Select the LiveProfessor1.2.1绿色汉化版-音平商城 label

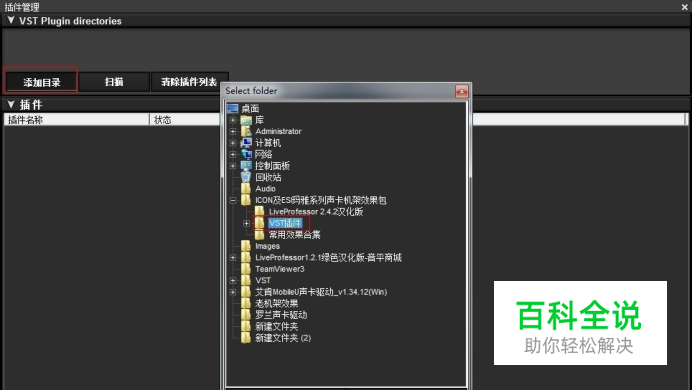pyautogui.click(x=328, y=258)
